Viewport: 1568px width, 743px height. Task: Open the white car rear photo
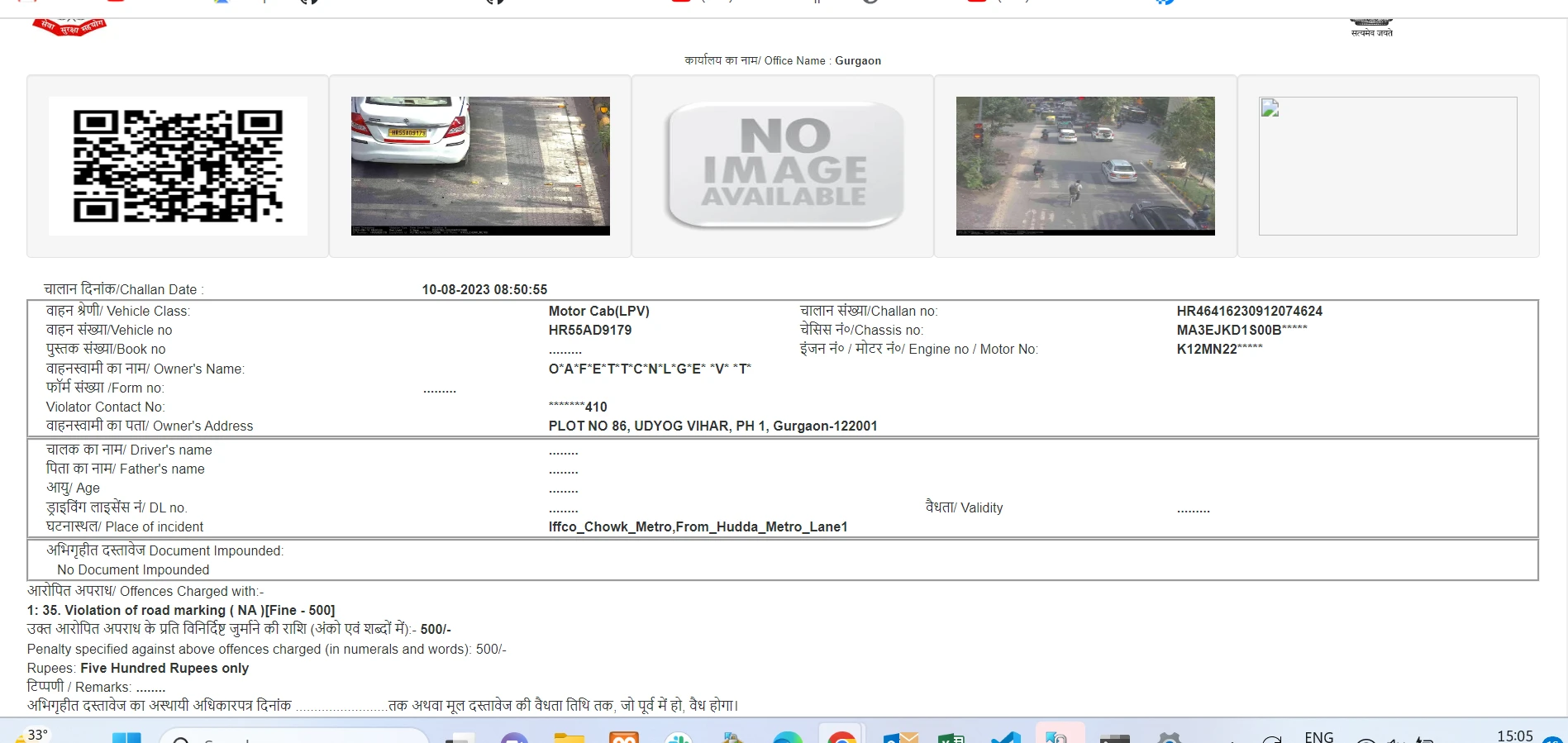point(480,166)
